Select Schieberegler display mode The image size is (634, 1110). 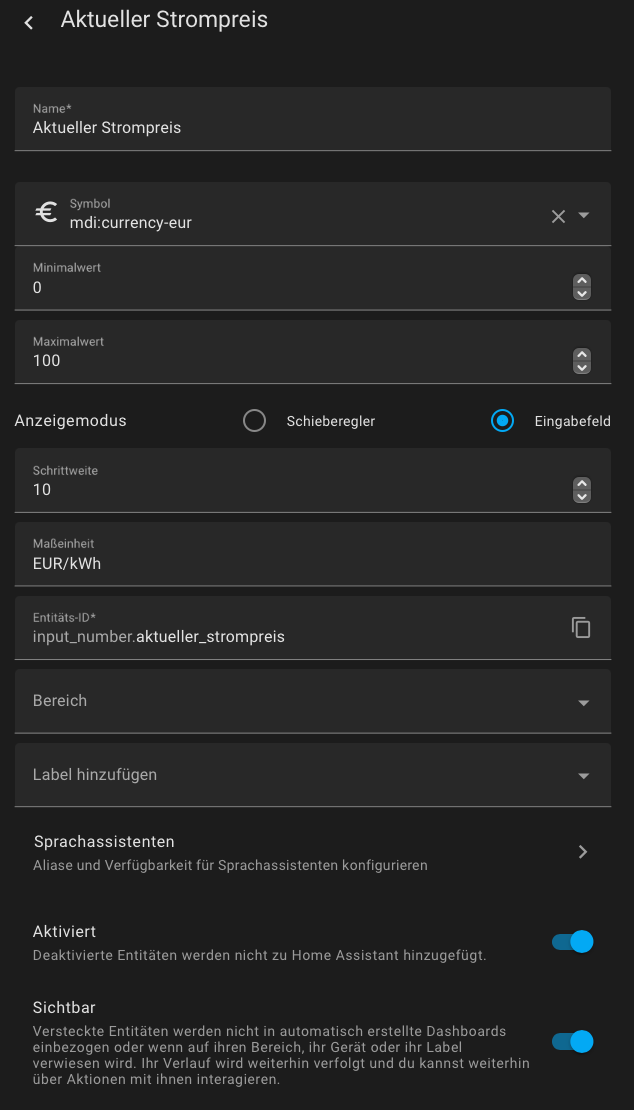click(x=254, y=420)
